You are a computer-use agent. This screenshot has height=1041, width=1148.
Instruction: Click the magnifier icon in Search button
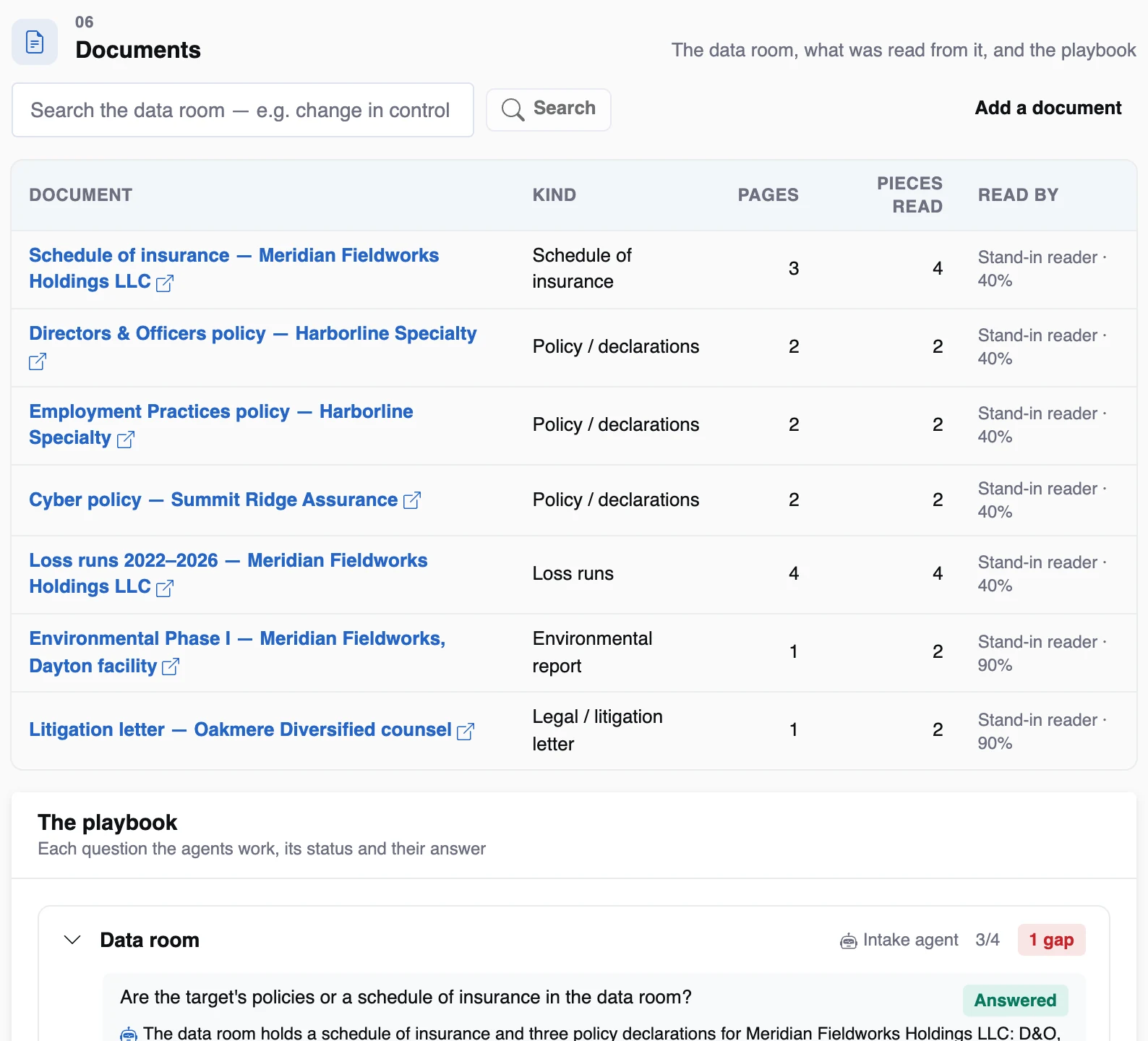click(x=513, y=109)
